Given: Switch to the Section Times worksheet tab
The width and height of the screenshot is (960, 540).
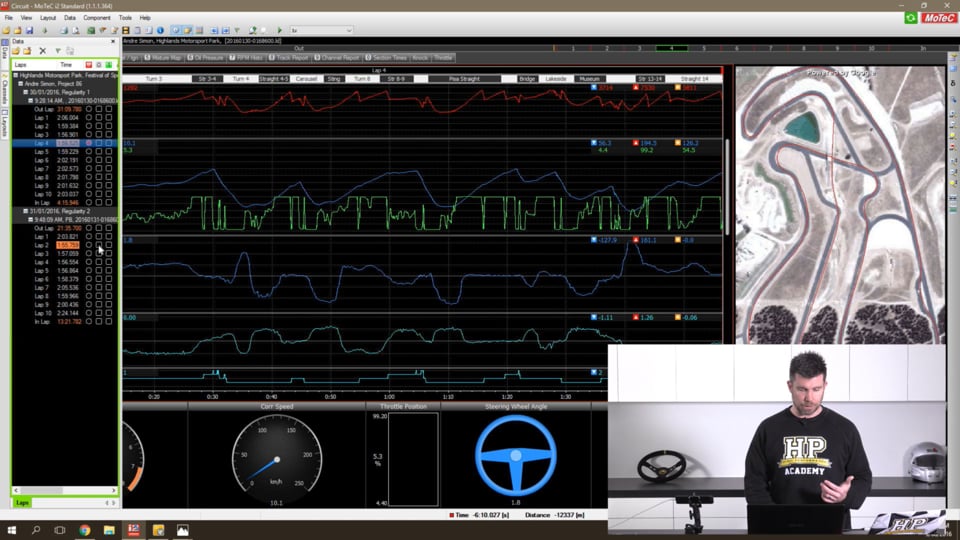Looking at the screenshot, I should tap(386, 58).
